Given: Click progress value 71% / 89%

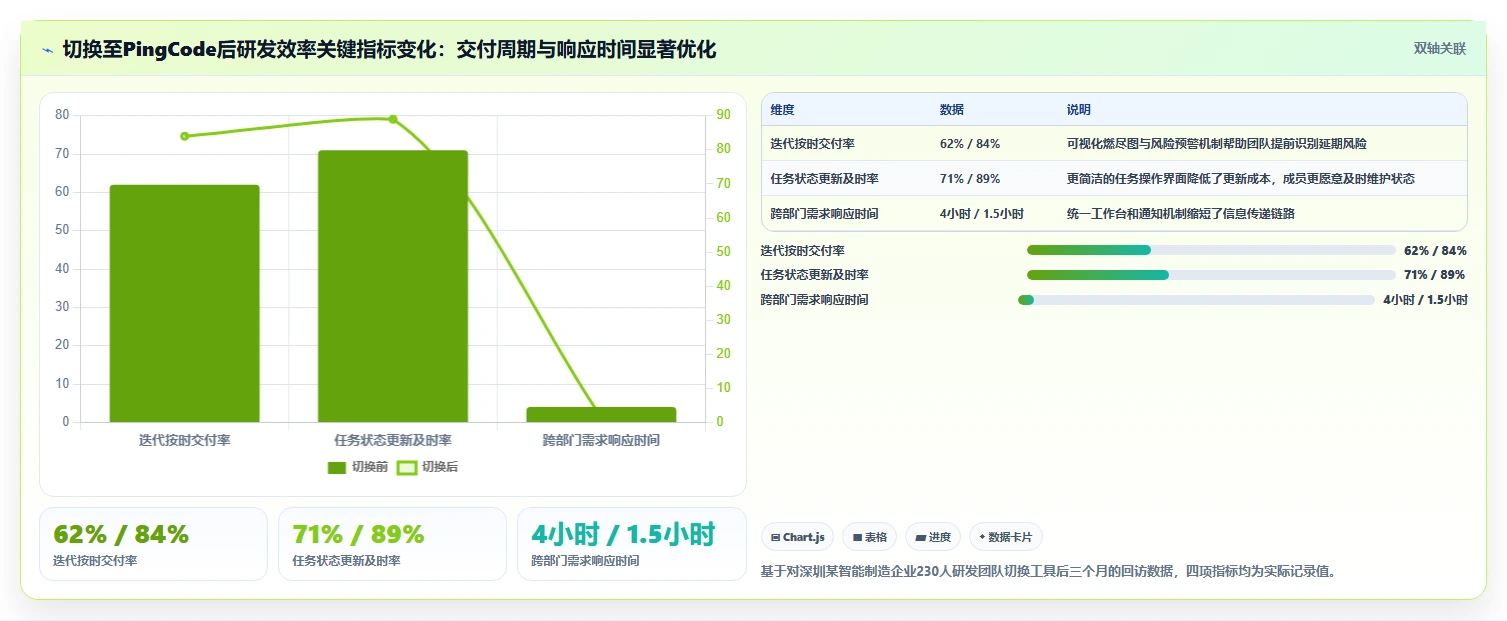Looking at the screenshot, I should click(1435, 275).
